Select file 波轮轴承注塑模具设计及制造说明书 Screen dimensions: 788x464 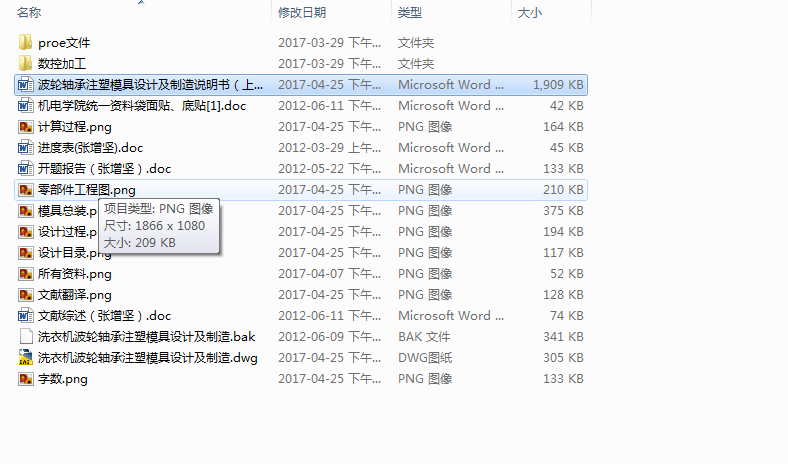[x=150, y=84]
